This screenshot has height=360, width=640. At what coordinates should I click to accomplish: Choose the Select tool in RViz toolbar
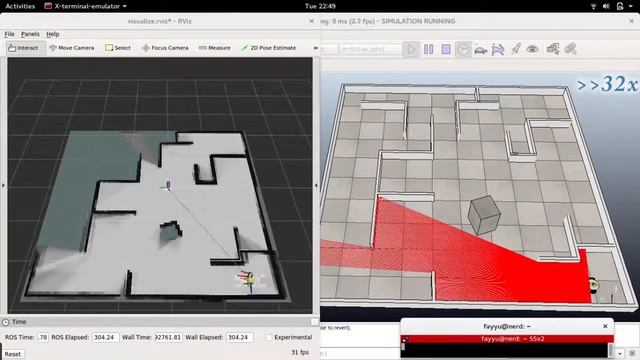coord(118,48)
